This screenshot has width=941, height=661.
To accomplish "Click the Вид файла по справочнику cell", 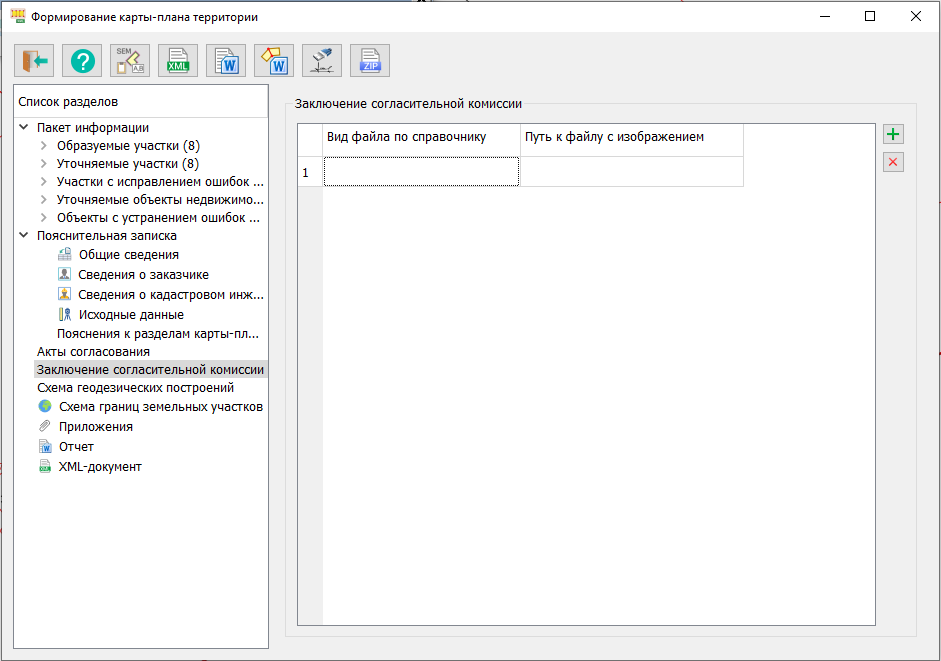I will (x=421, y=172).
